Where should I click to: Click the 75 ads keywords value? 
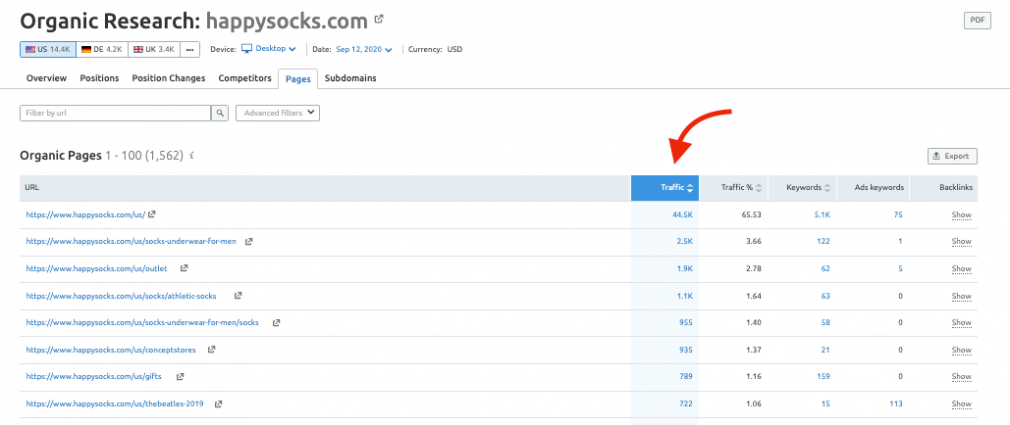pyautogui.click(x=898, y=214)
